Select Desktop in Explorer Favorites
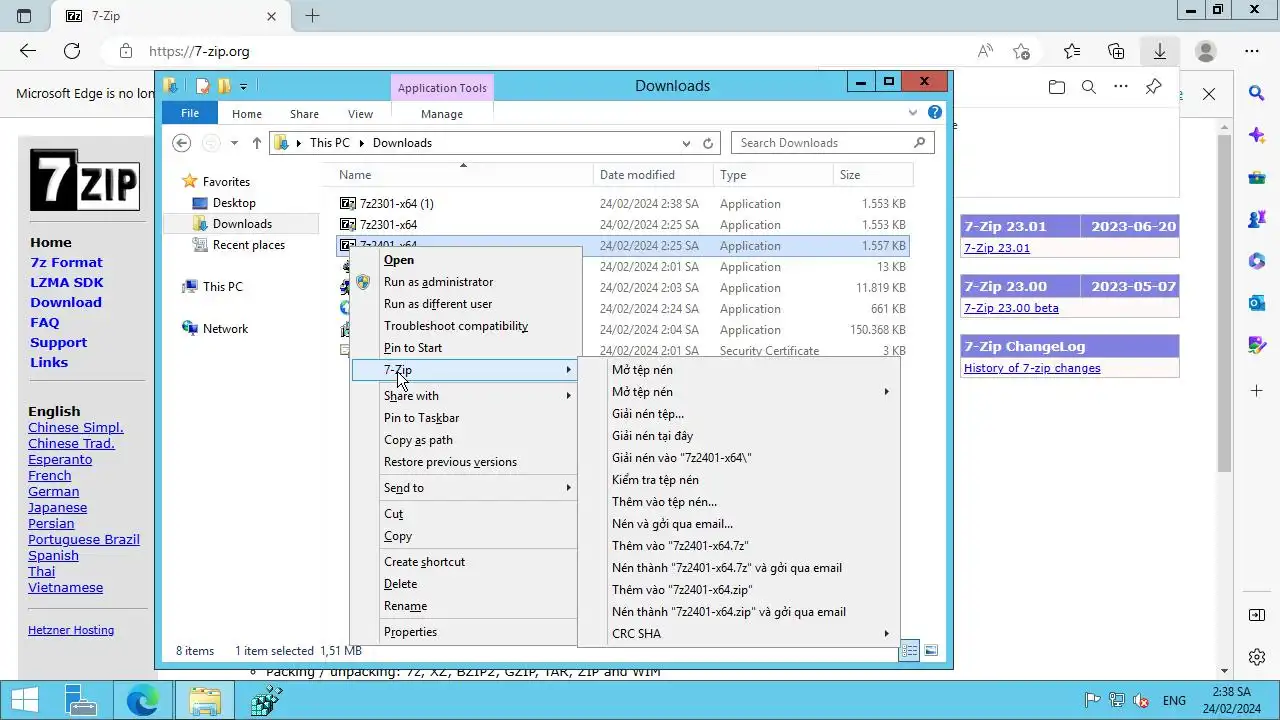Viewport: 1280px width, 720px height. [x=234, y=203]
